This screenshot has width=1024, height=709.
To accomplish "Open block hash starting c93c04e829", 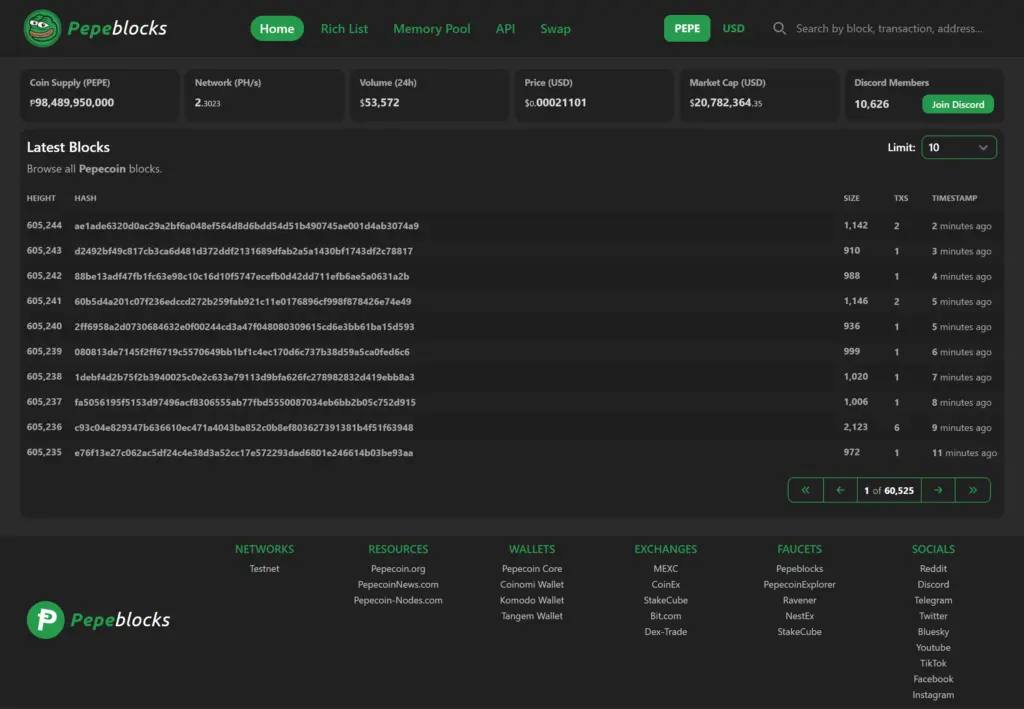I will click(244, 428).
